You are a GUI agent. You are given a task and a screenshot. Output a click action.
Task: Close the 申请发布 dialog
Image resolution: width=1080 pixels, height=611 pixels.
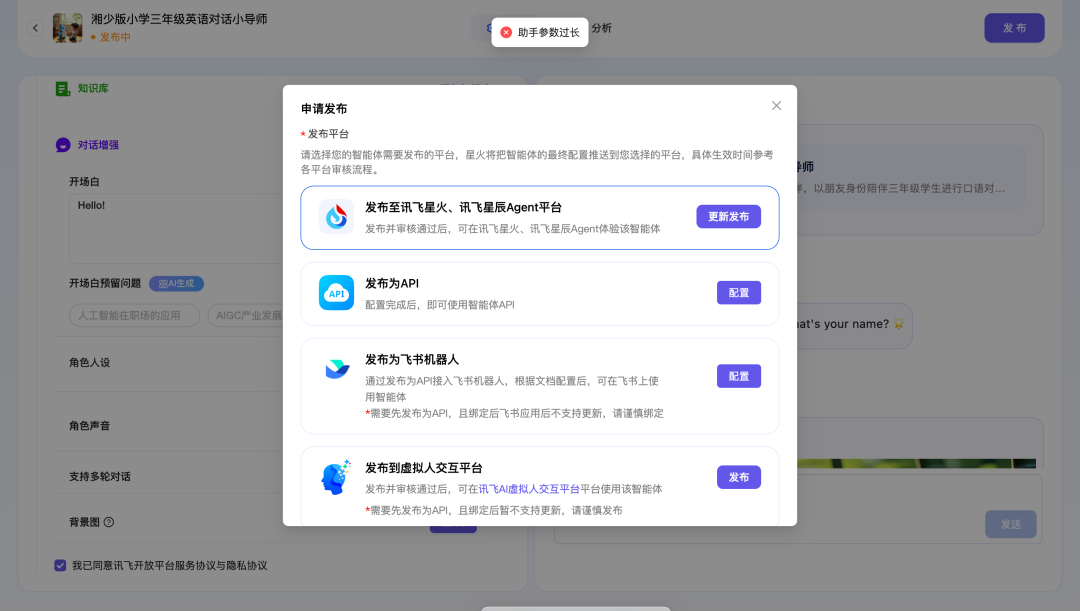(776, 105)
